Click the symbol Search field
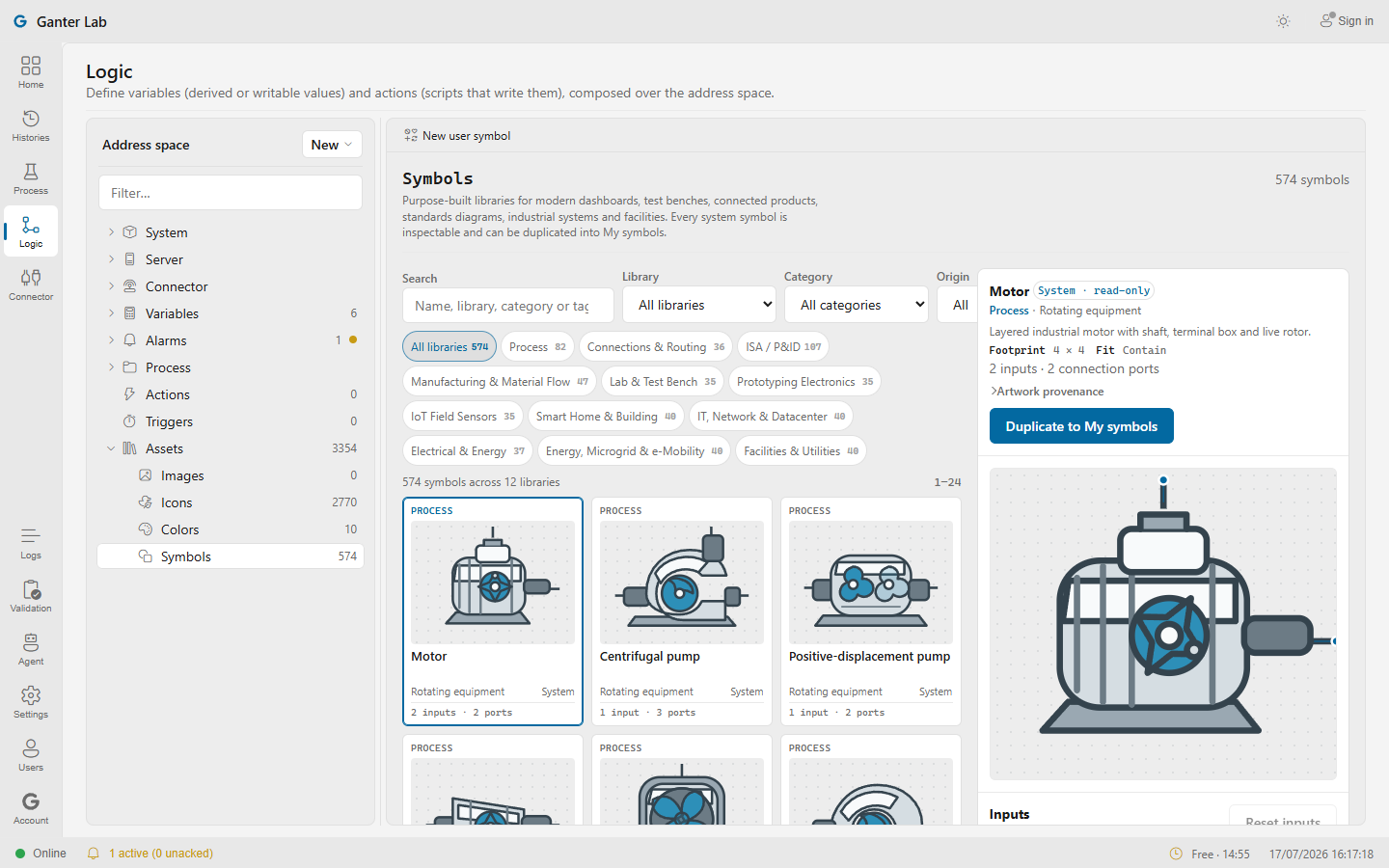Image resolution: width=1389 pixels, height=868 pixels. click(x=508, y=306)
